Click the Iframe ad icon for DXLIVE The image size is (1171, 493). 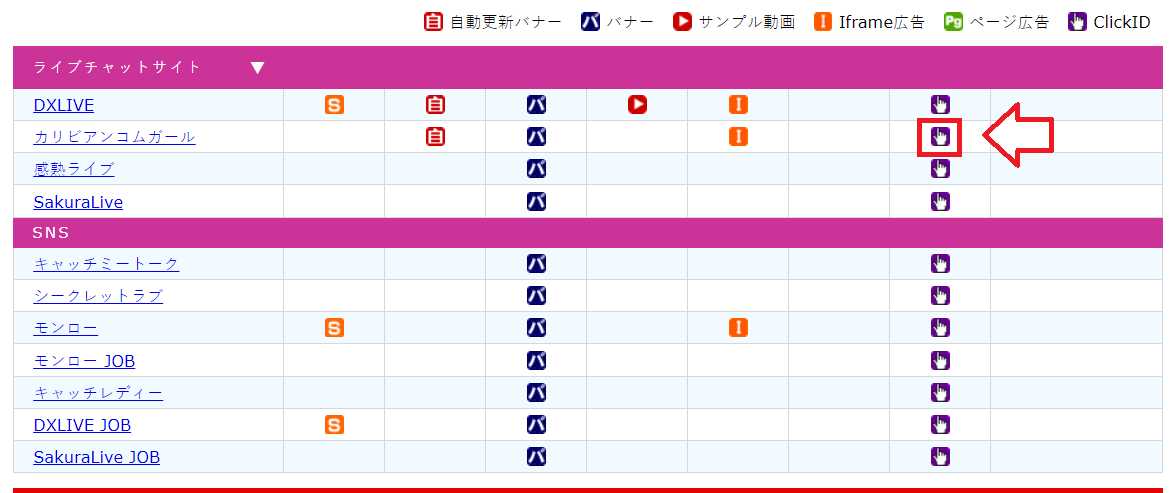738,105
